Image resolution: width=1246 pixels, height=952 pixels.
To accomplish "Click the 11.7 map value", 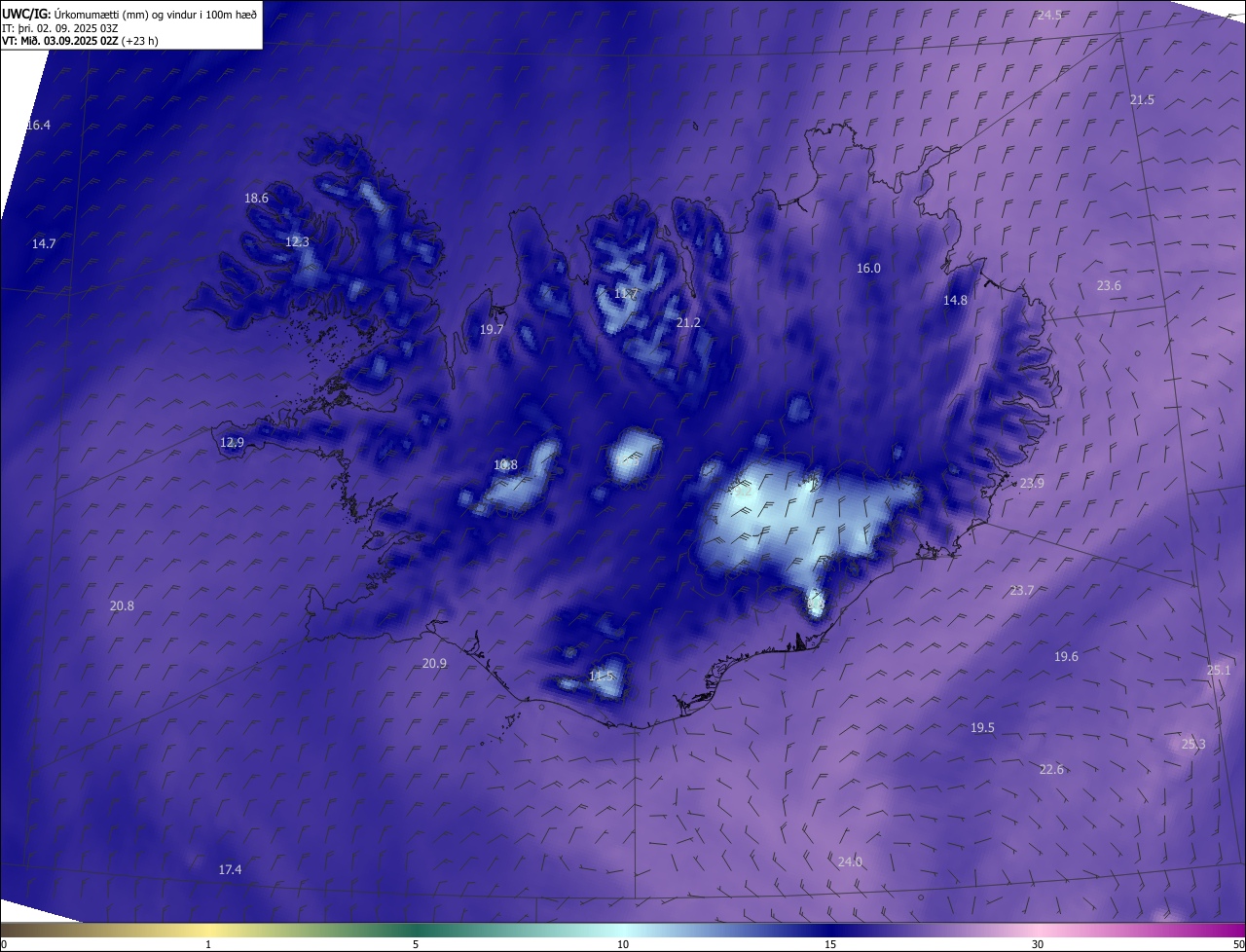I will (x=626, y=294).
